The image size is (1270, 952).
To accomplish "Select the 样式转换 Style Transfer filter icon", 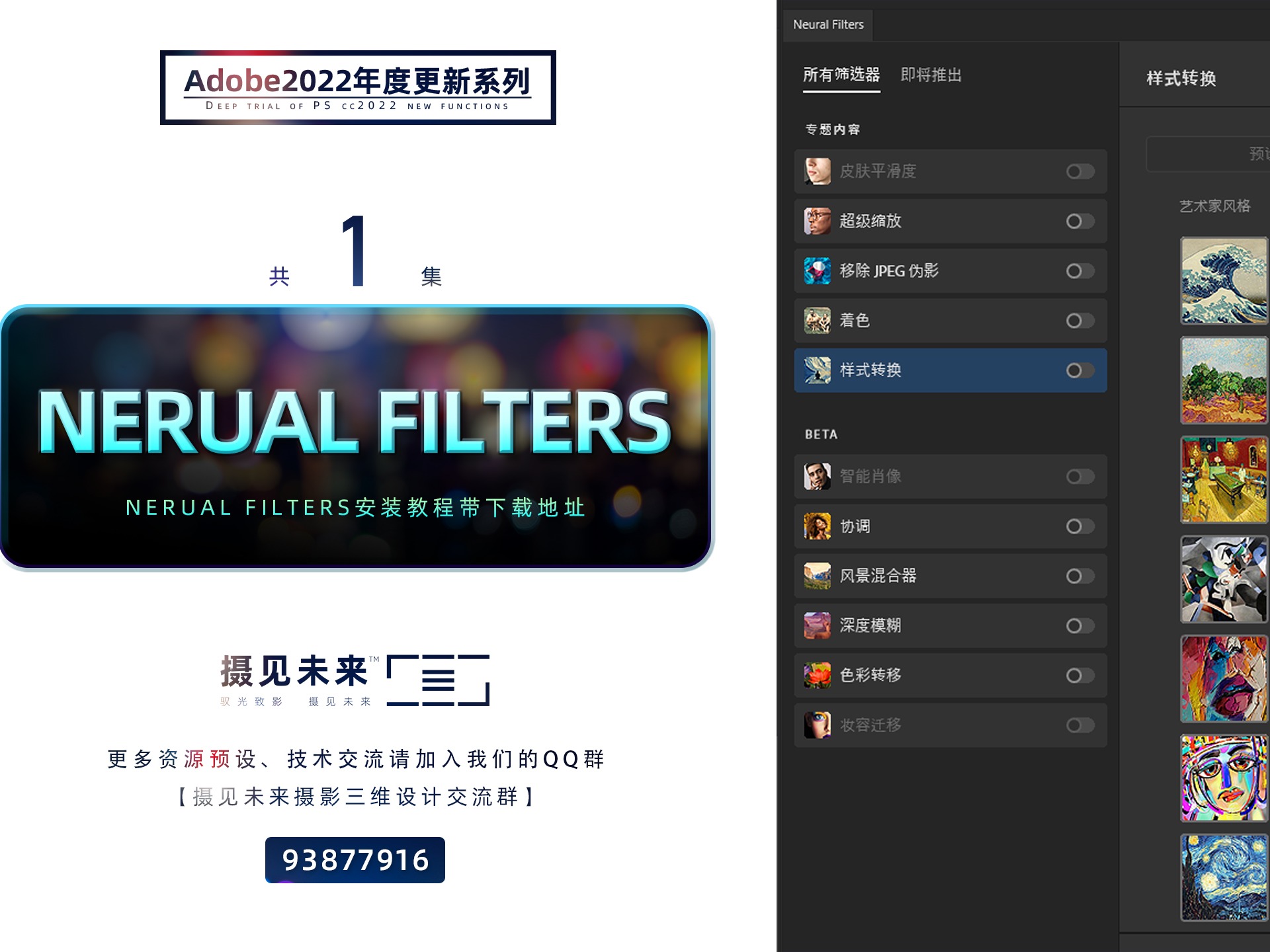I will coord(818,370).
